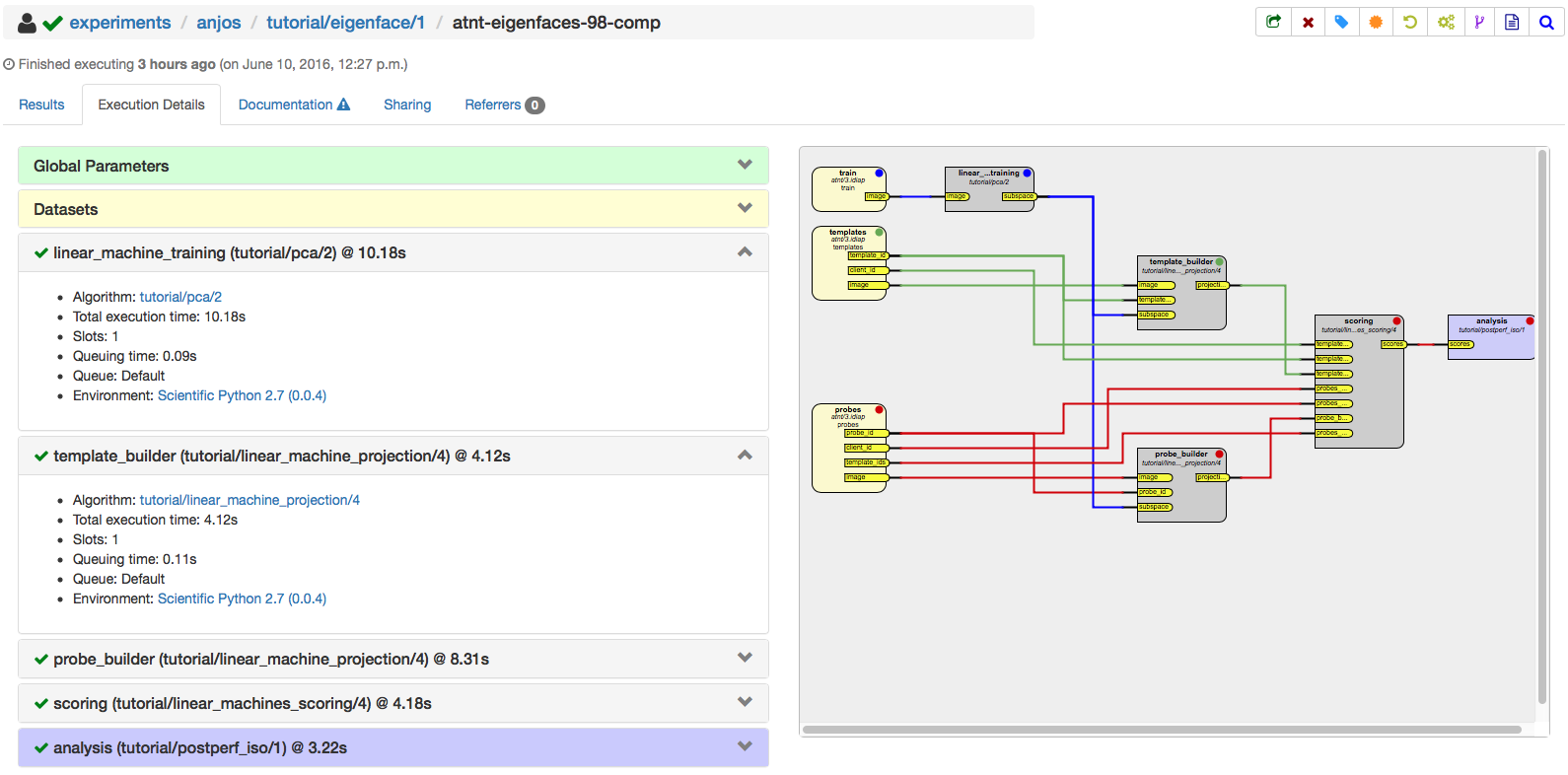Click the reset experiment arrow icon
The image size is (1568, 775).
pyautogui.click(x=1410, y=22)
